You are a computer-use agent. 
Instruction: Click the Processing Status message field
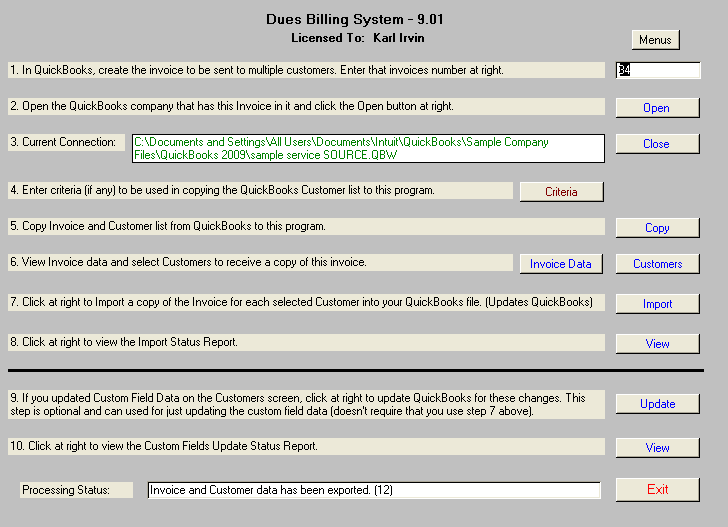point(374,490)
